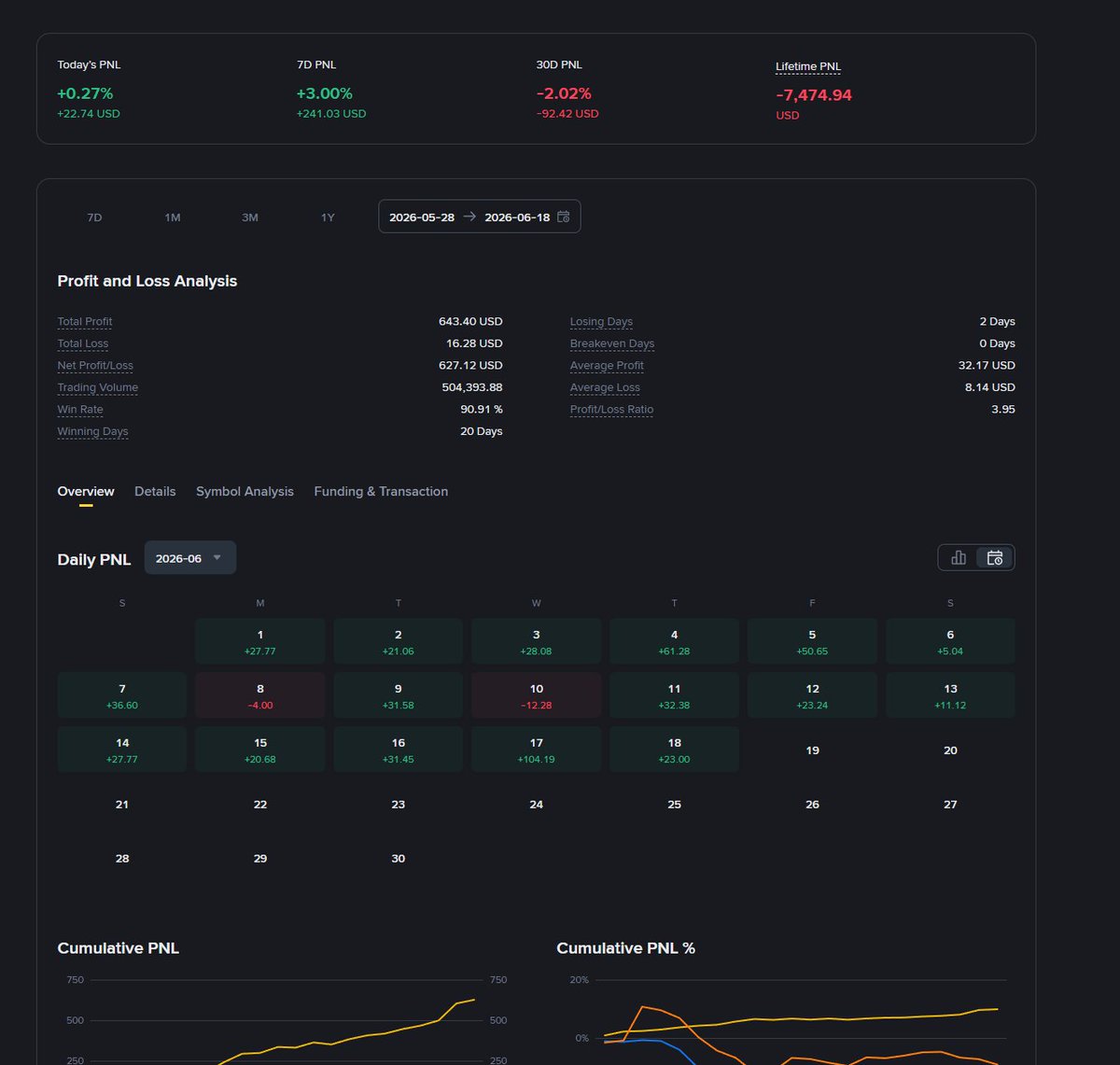Select June 6 cell showing +5.04

coord(951,641)
